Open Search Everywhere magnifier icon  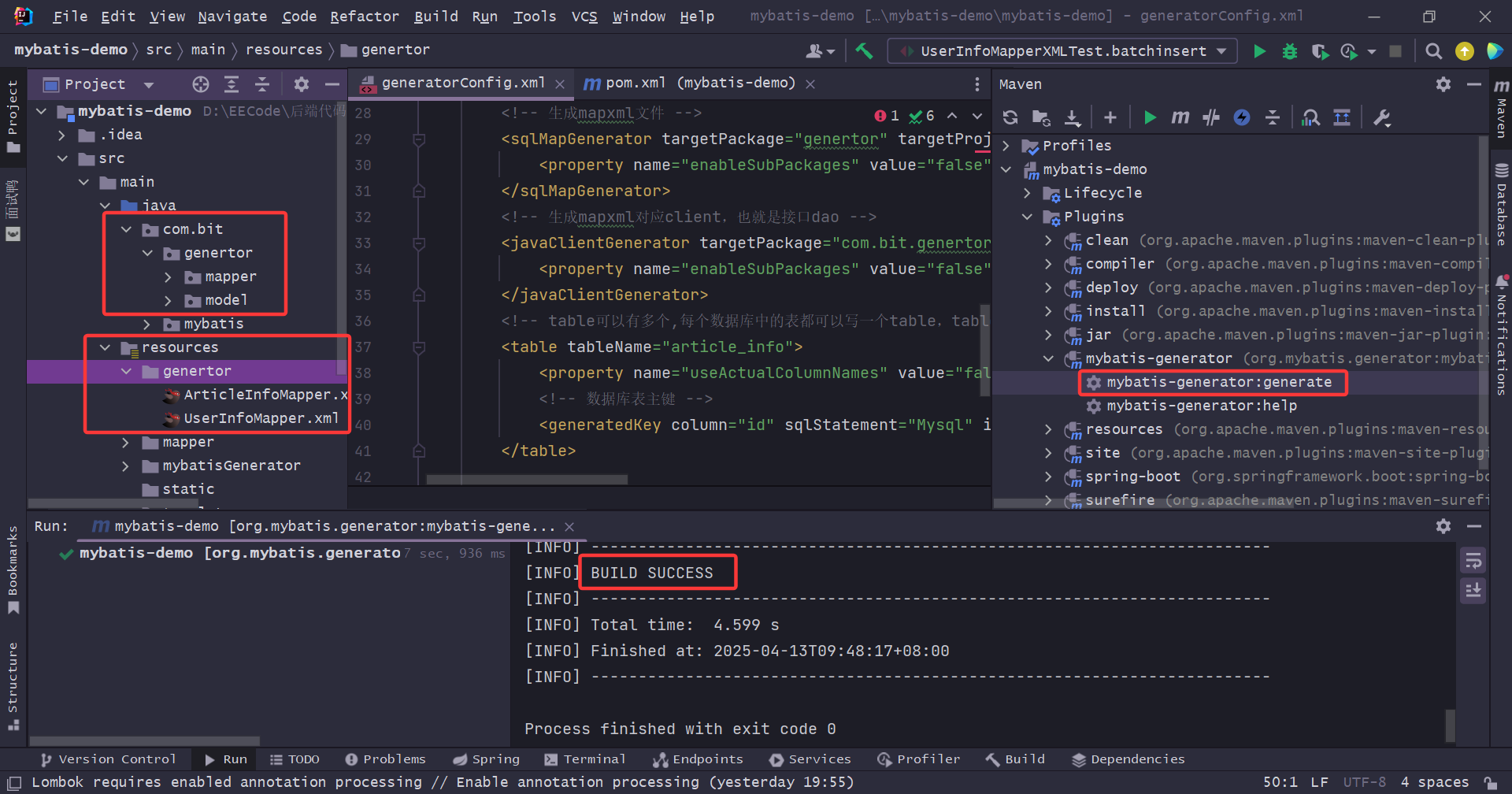click(x=1434, y=51)
